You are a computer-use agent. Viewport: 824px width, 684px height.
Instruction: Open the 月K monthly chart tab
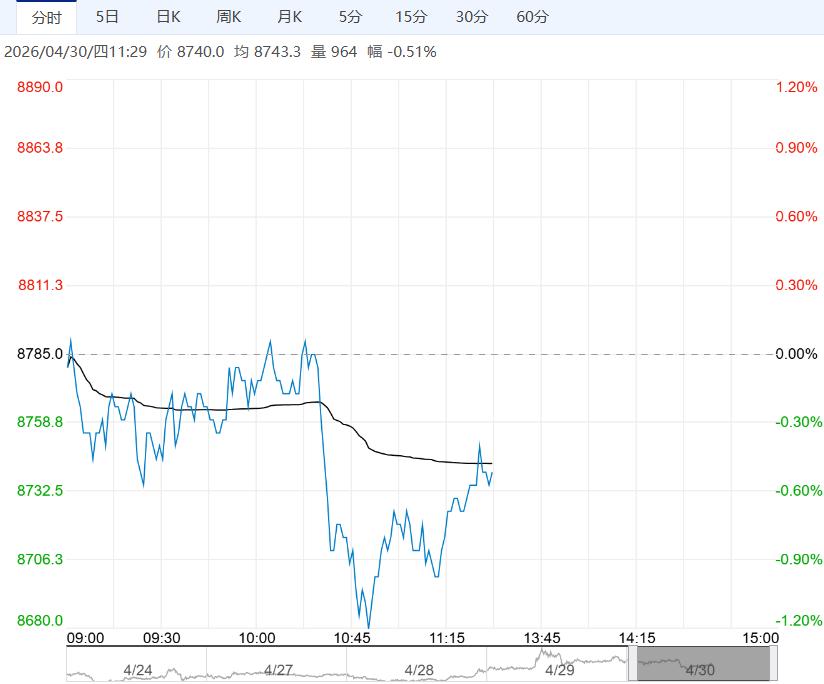coord(290,17)
